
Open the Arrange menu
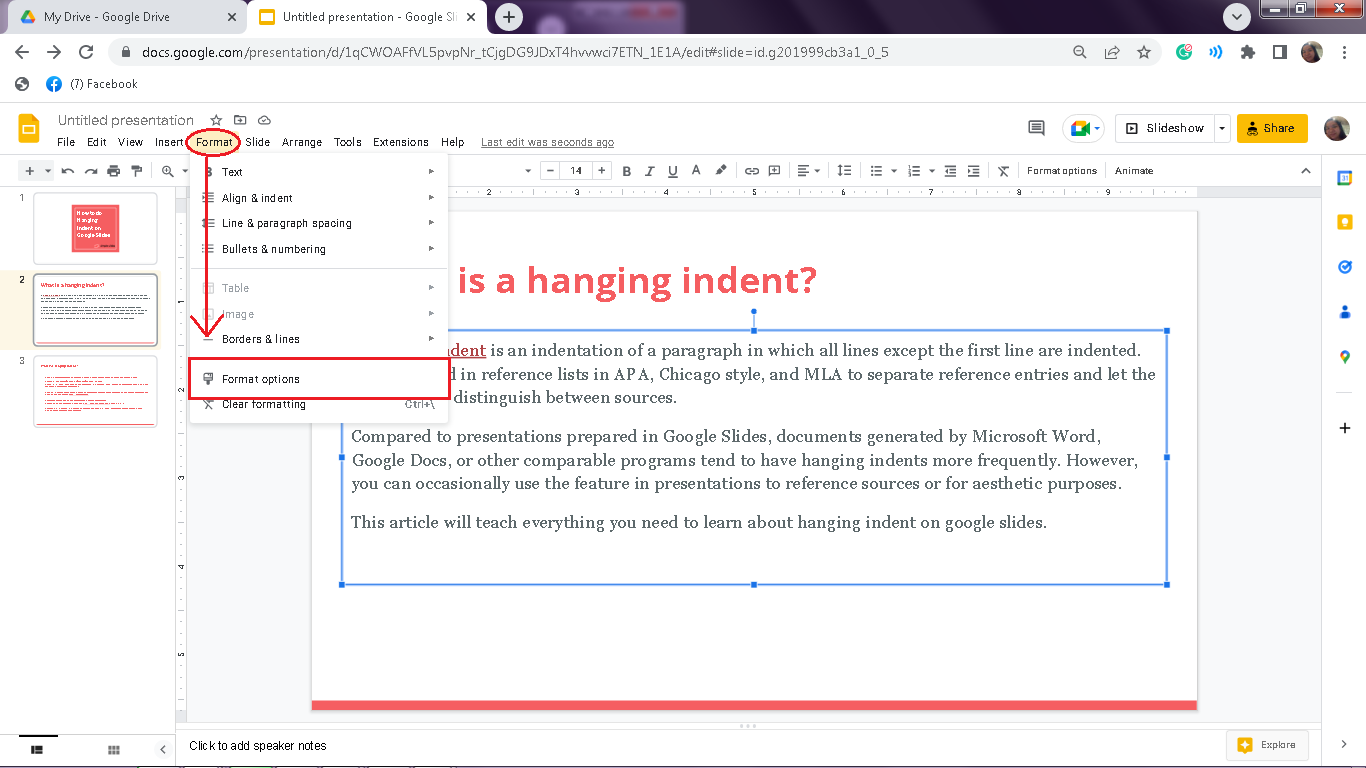click(x=302, y=142)
